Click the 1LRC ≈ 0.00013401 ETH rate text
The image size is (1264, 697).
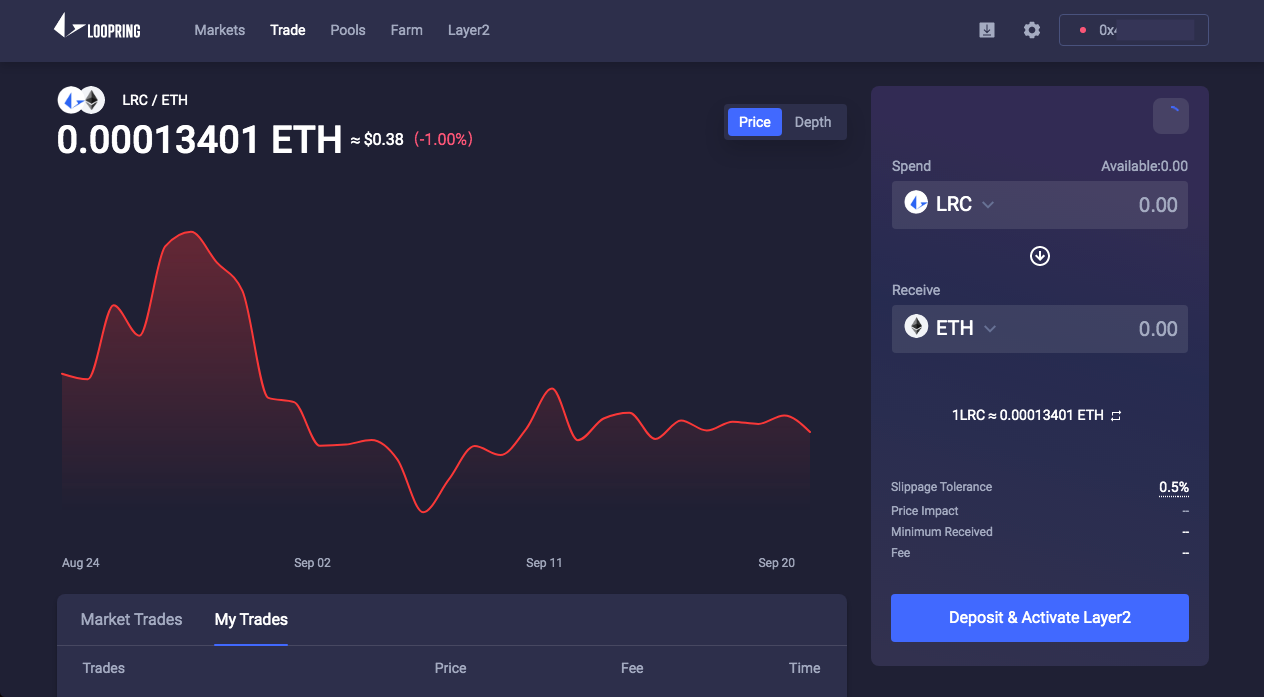(x=1028, y=415)
